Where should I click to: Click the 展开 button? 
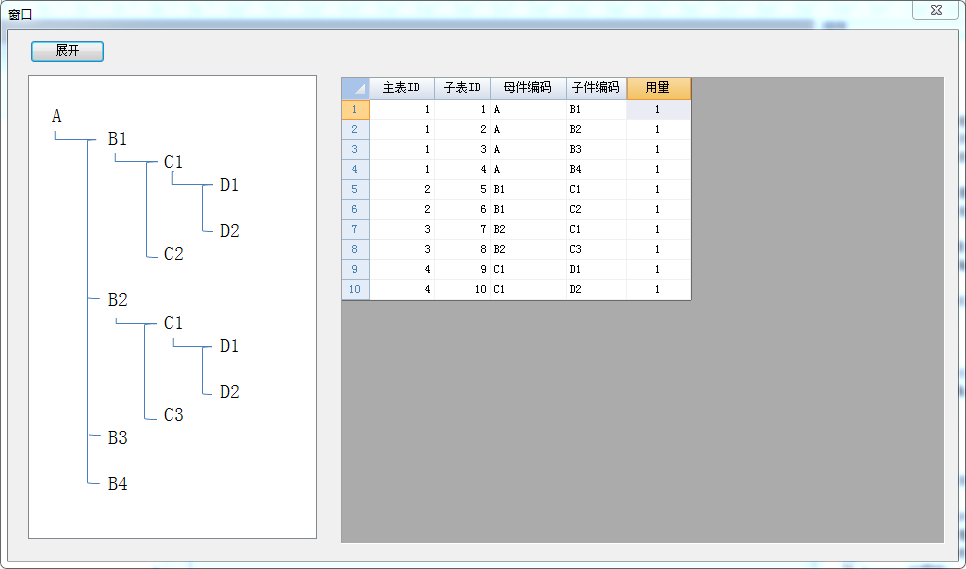click(67, 51)
